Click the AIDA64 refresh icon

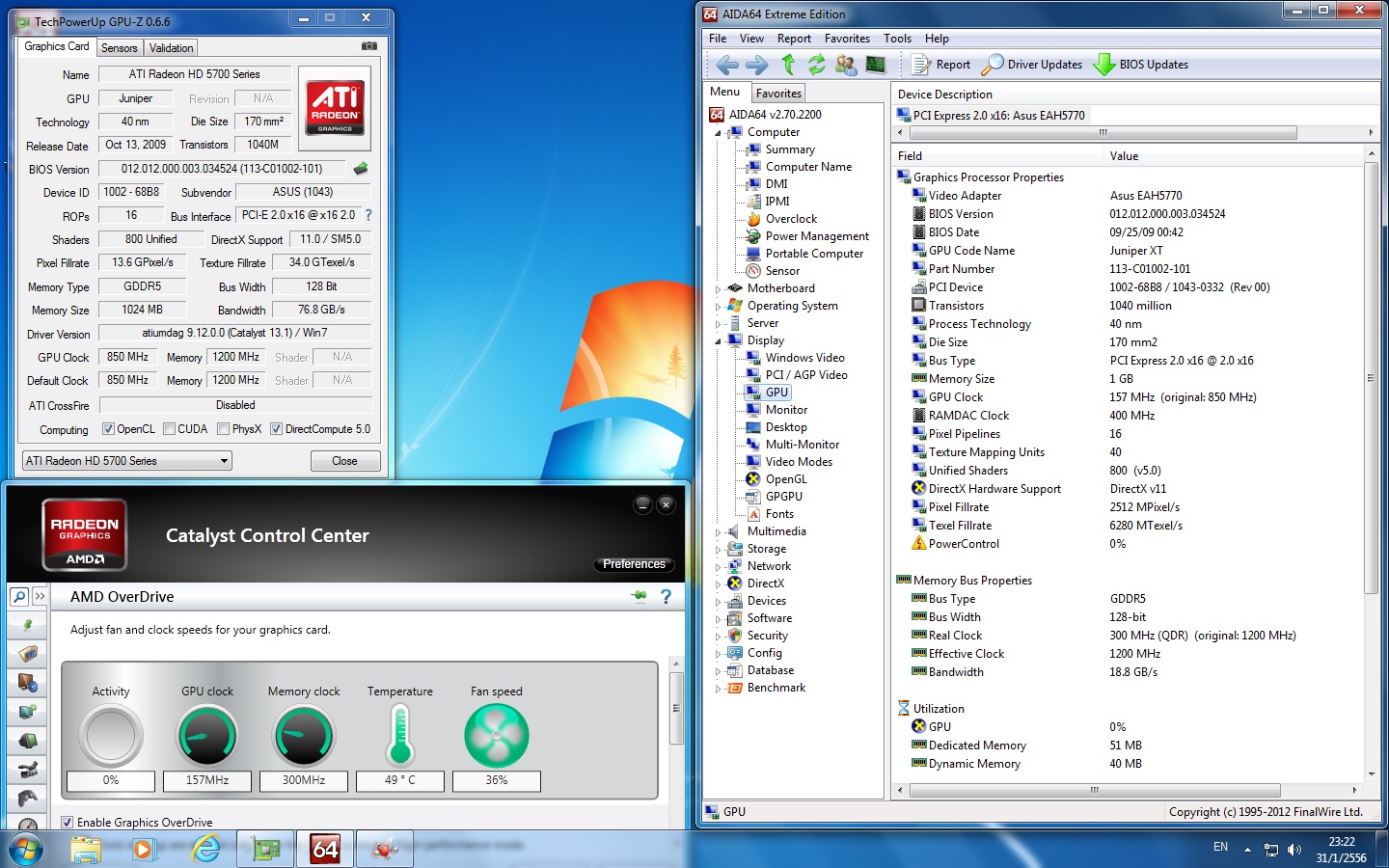[817, 65]
